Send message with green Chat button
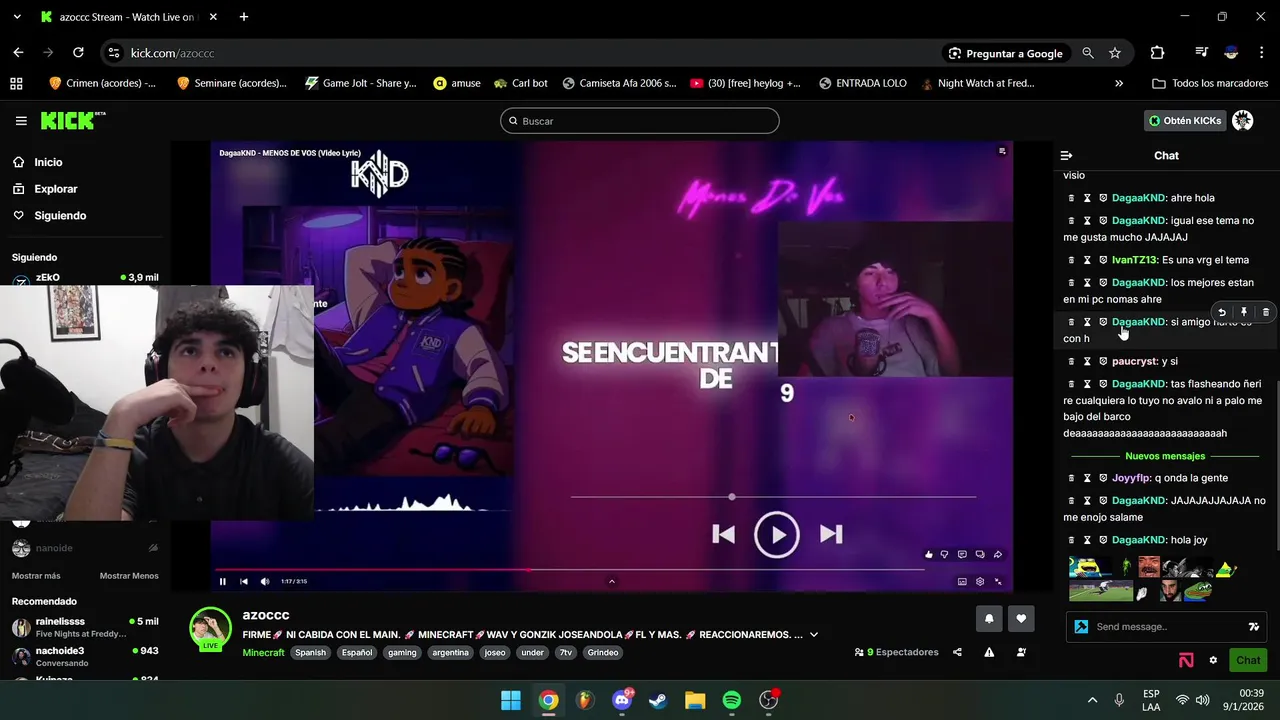 [1248, 660]
